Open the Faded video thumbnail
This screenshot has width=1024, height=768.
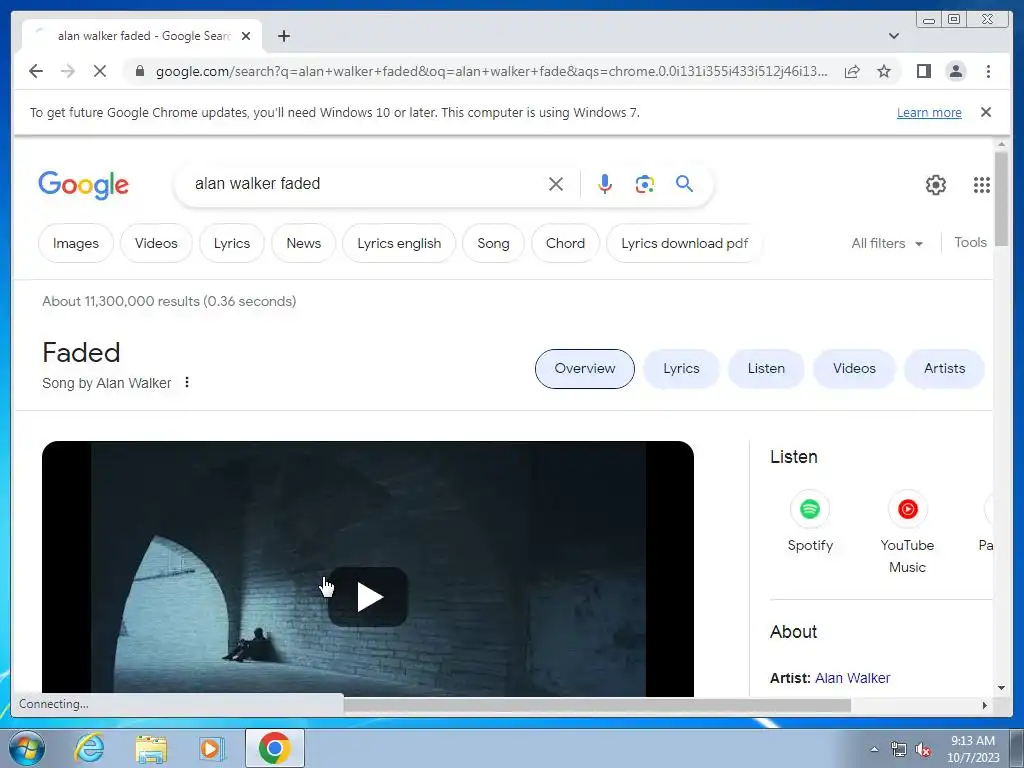368,568
